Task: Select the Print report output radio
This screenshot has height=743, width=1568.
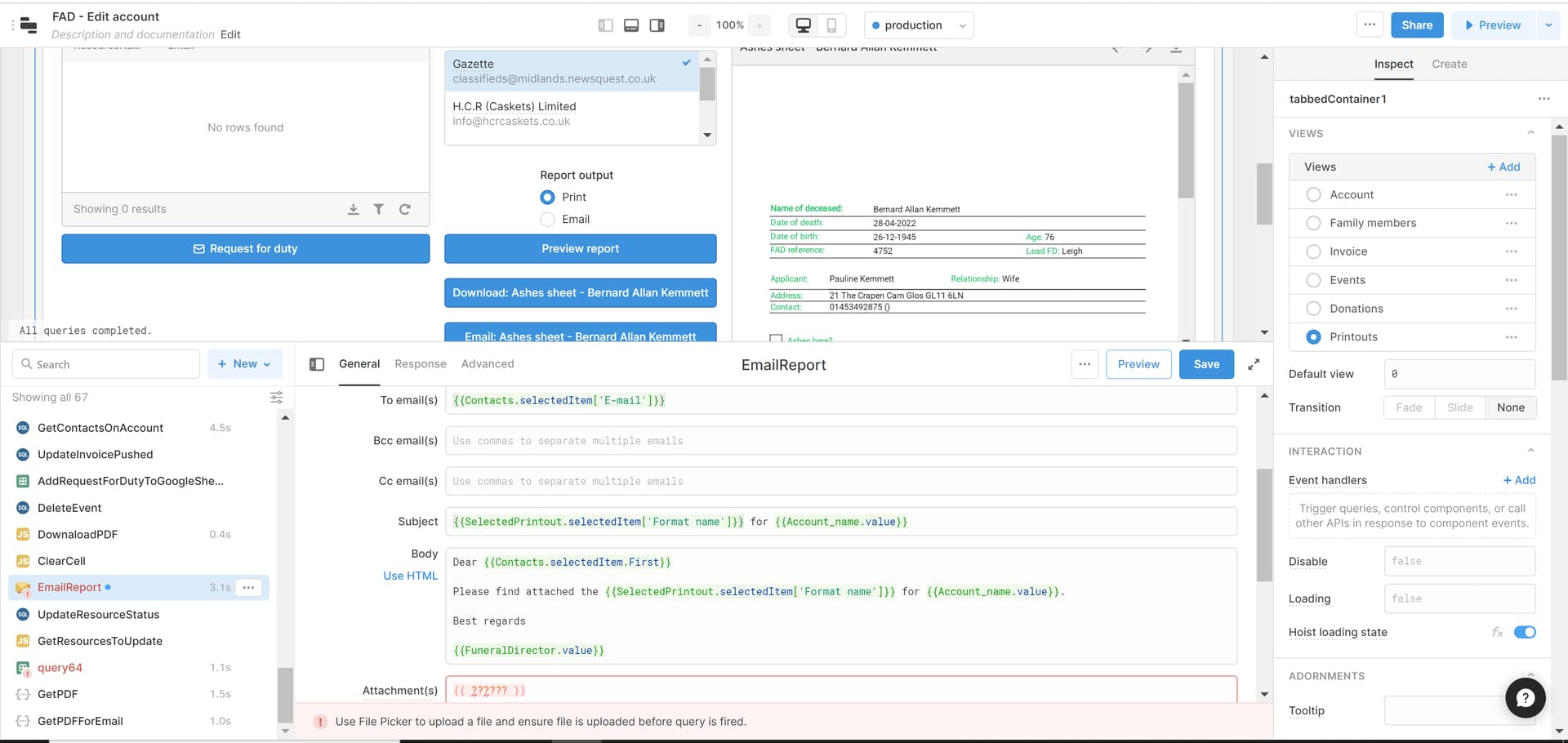Action: pyautogui.click(x=547, y=197)
